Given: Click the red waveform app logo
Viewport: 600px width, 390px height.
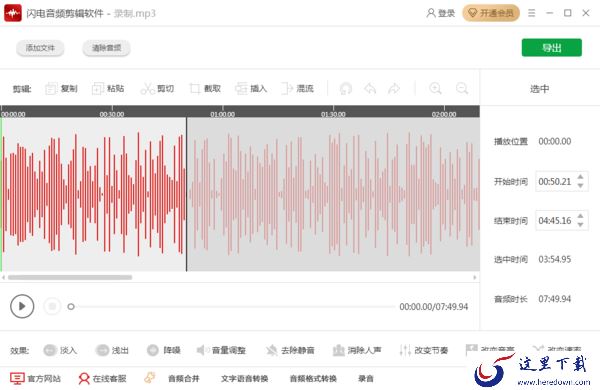Looking at the screenshot, I should pos(13,13).
